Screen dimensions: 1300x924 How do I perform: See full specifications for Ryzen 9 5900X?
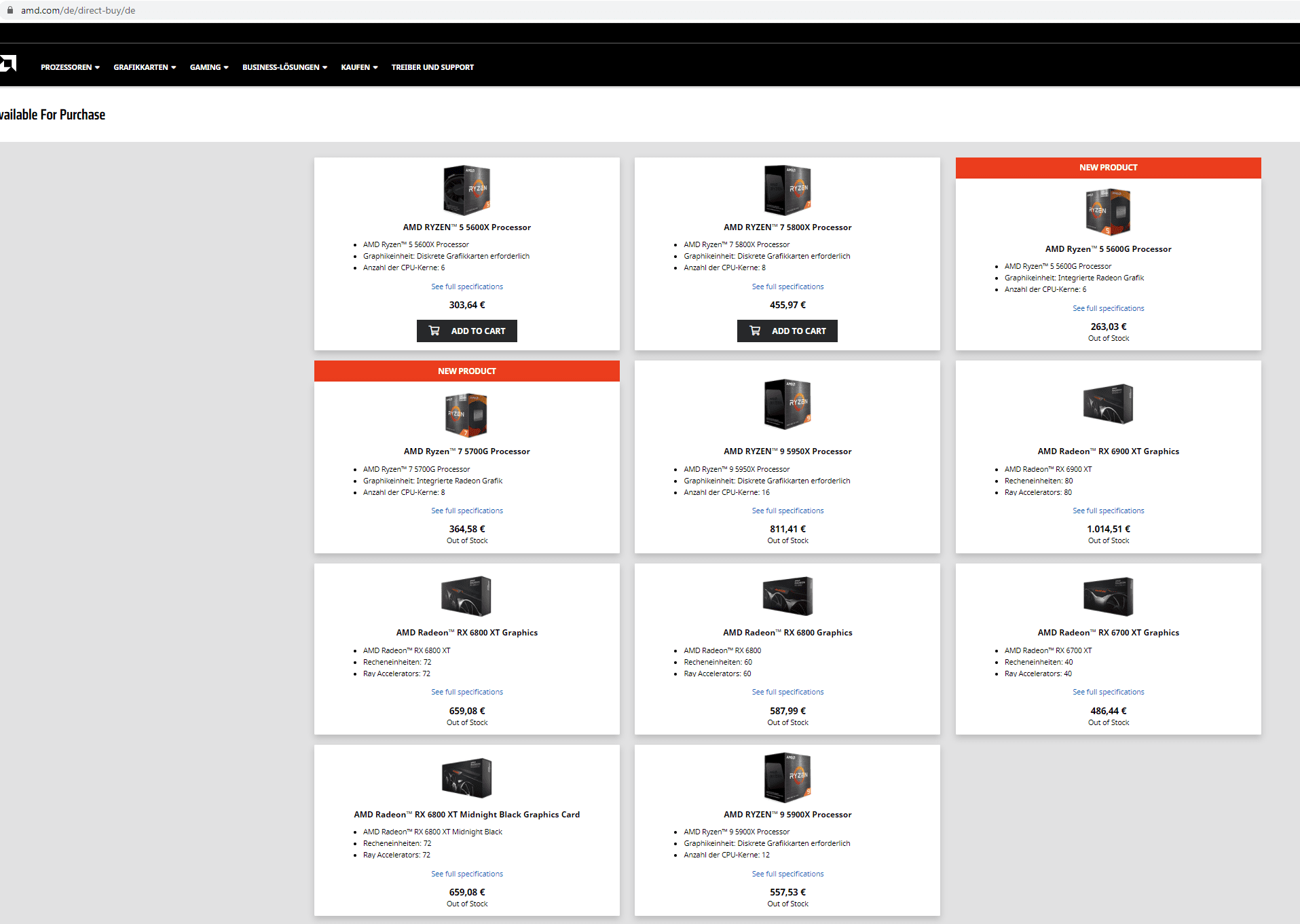(x=787, y=874)
